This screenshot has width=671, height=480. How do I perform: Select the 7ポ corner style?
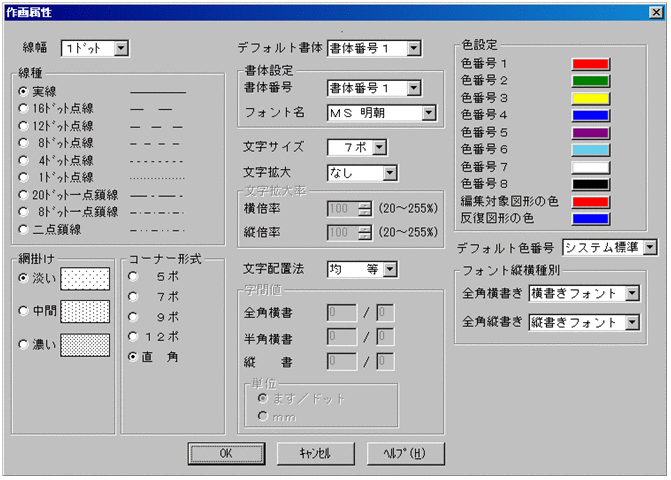click(x=133, y=296)
